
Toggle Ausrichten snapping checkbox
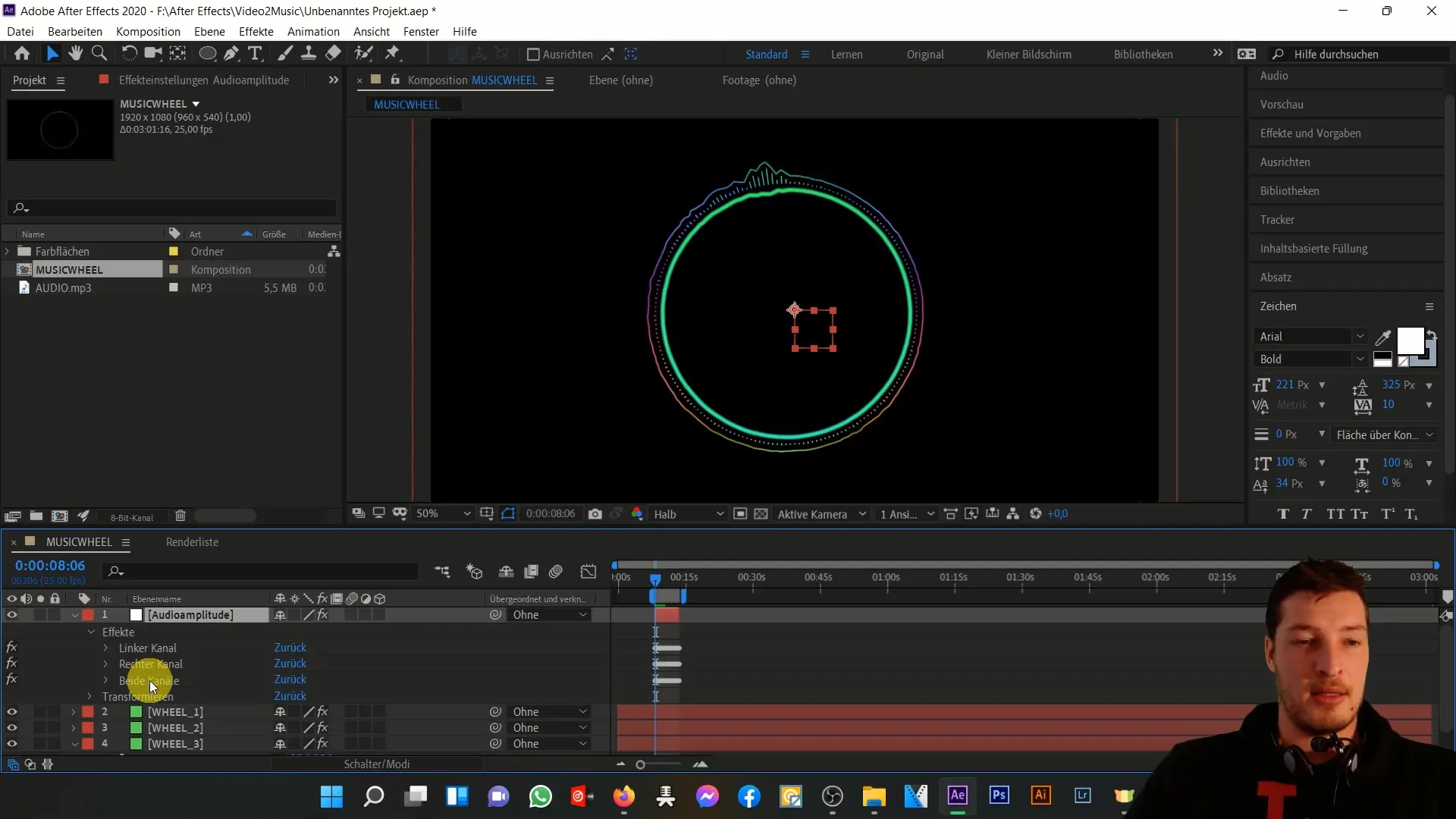533,55
